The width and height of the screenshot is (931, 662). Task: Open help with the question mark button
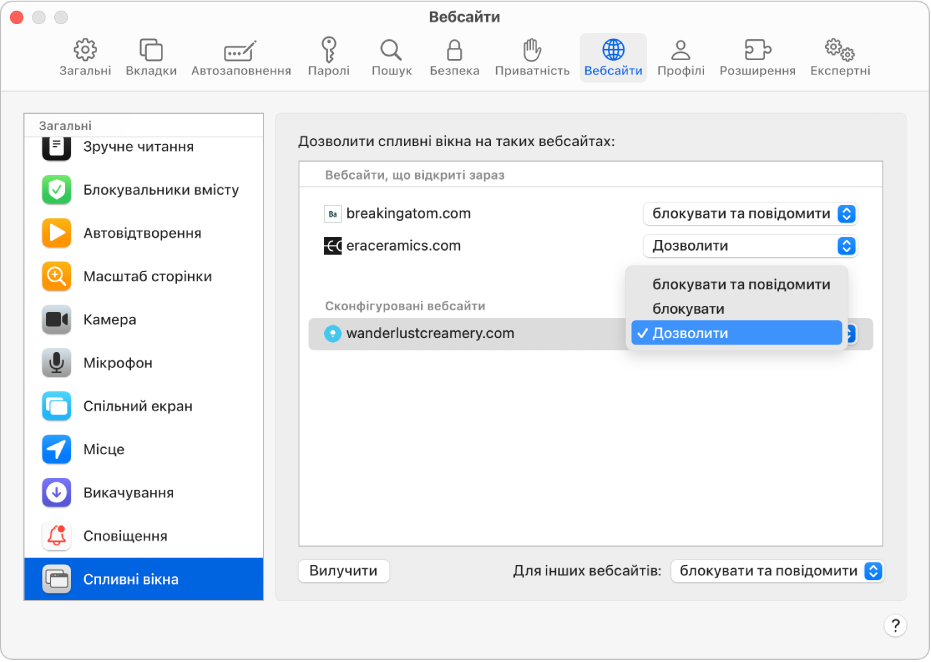(895, 625)
